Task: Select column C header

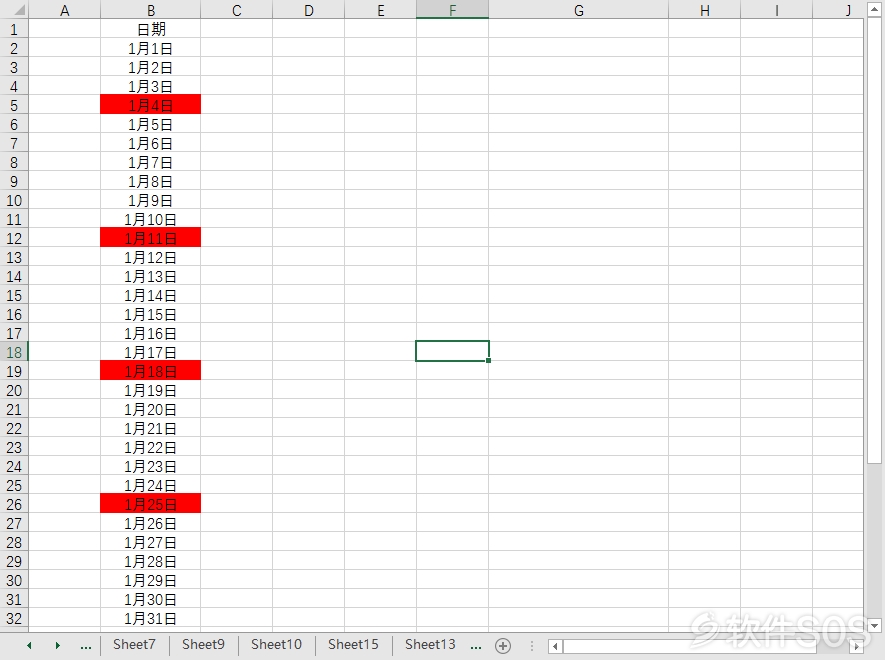Action: [x=236, y=10]
